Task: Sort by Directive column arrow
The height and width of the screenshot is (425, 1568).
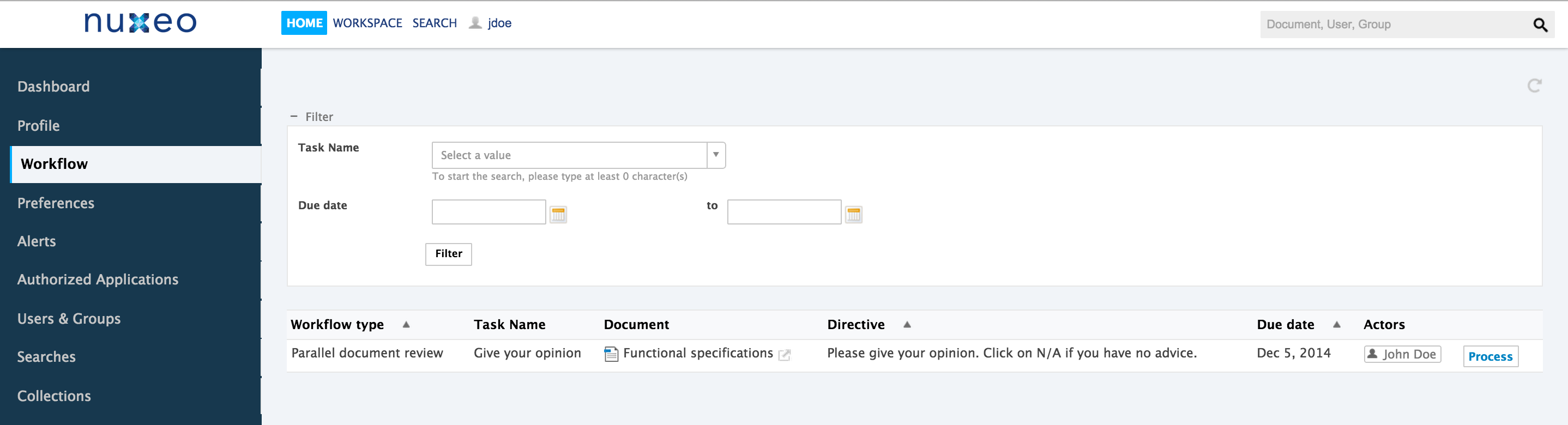Action: click(x=906, y=325)
